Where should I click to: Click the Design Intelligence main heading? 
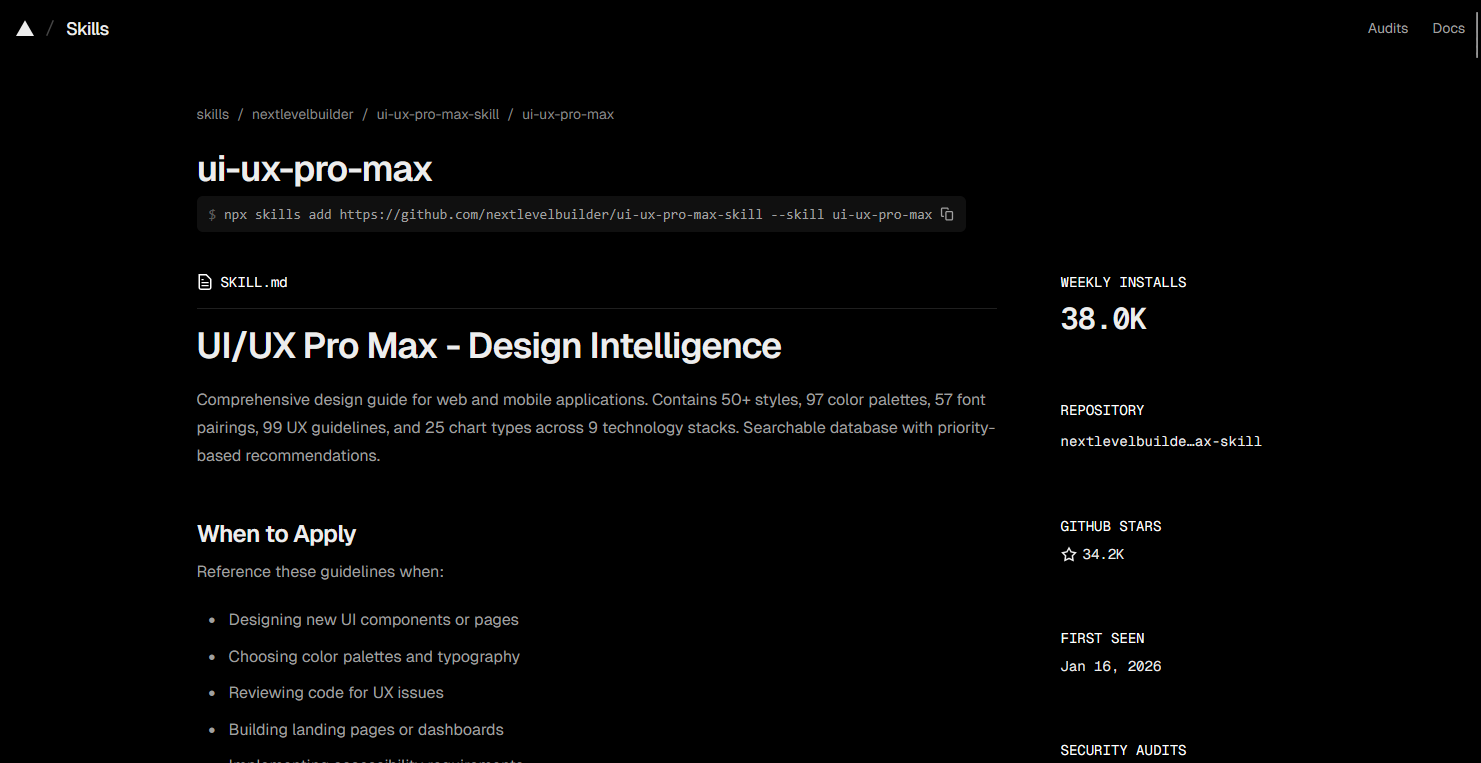click(x=488, y=345)
